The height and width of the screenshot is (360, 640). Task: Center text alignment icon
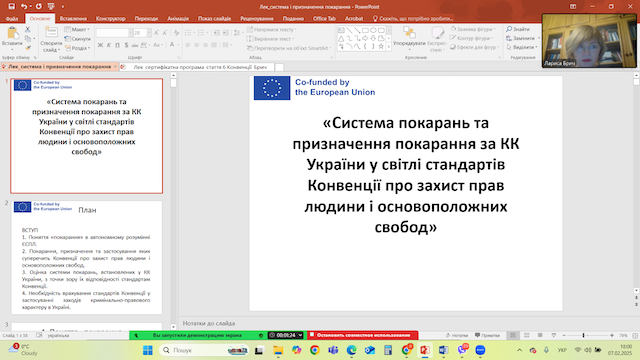coord(196,45)
